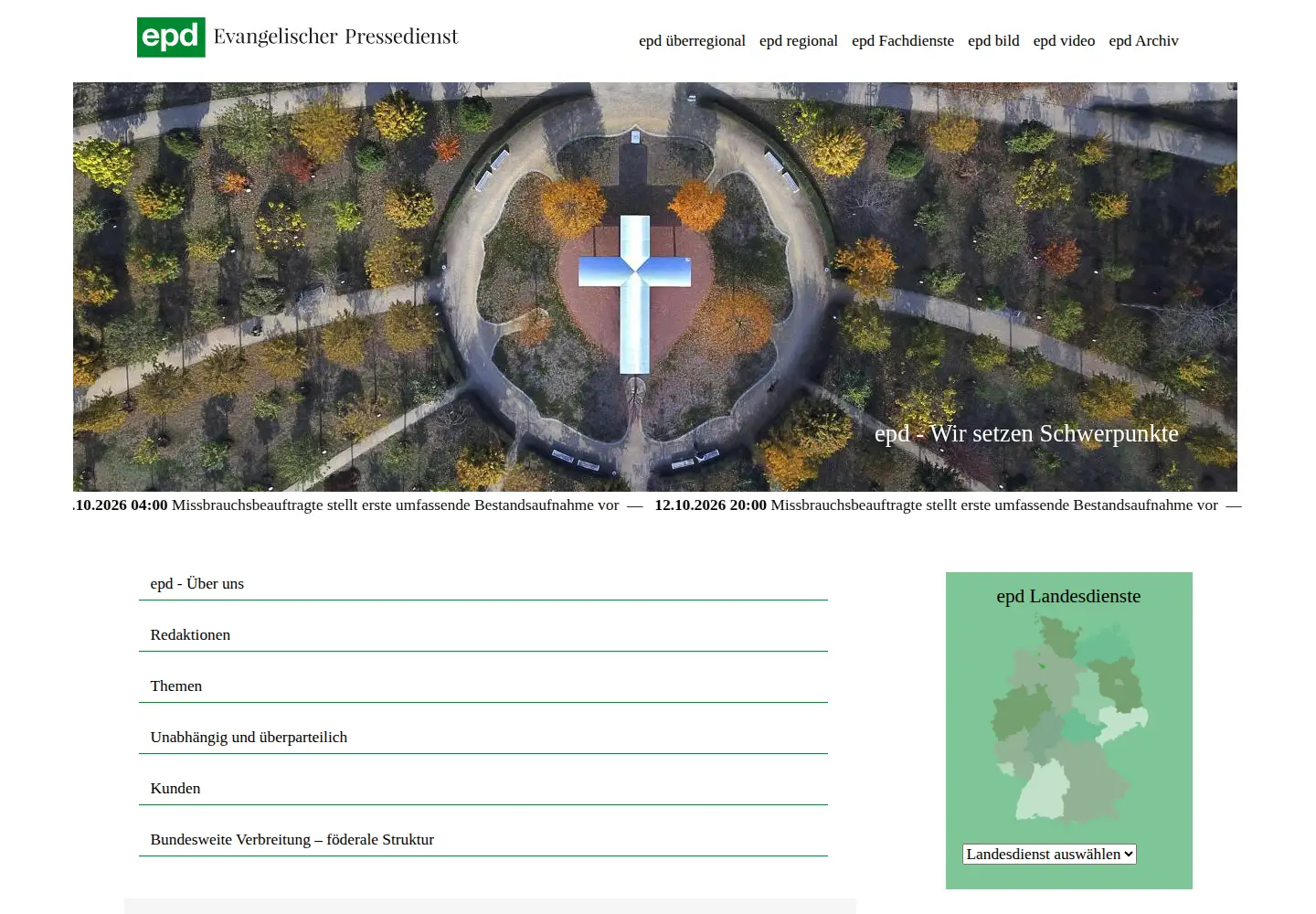Go to epd Fachdienste
Viewport: 1316px width, 914px height.
click(x=903, y=41)
